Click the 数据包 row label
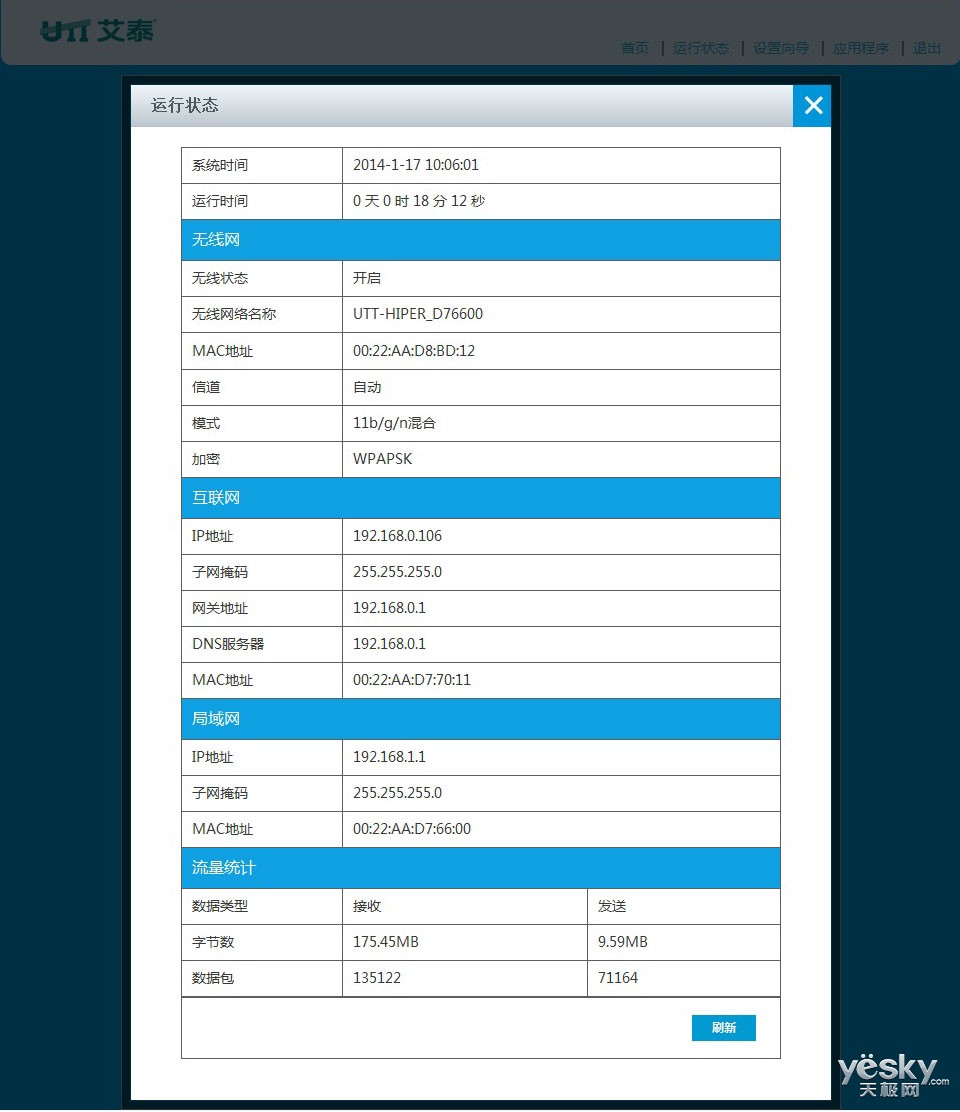960x1112 pixels. tap(213, 978)
